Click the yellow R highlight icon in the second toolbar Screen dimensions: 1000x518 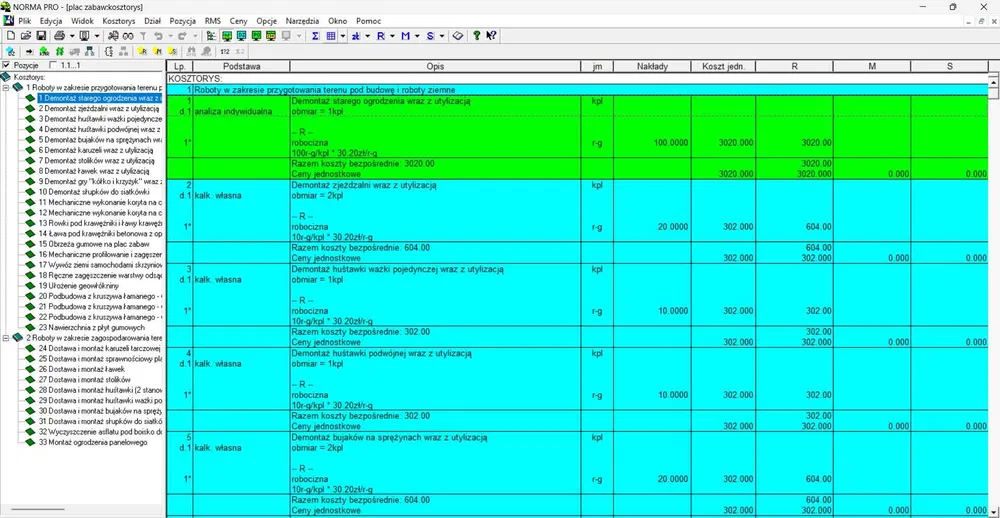pos(142,51)
